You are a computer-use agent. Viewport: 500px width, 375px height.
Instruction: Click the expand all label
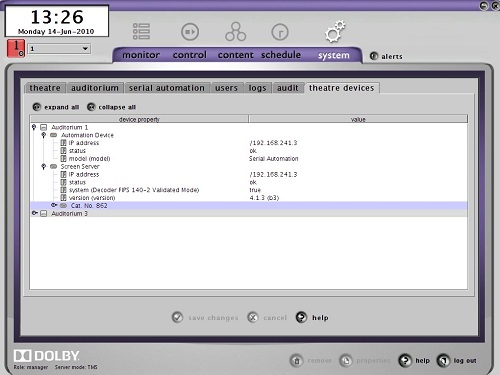click(x=62, y=107)
